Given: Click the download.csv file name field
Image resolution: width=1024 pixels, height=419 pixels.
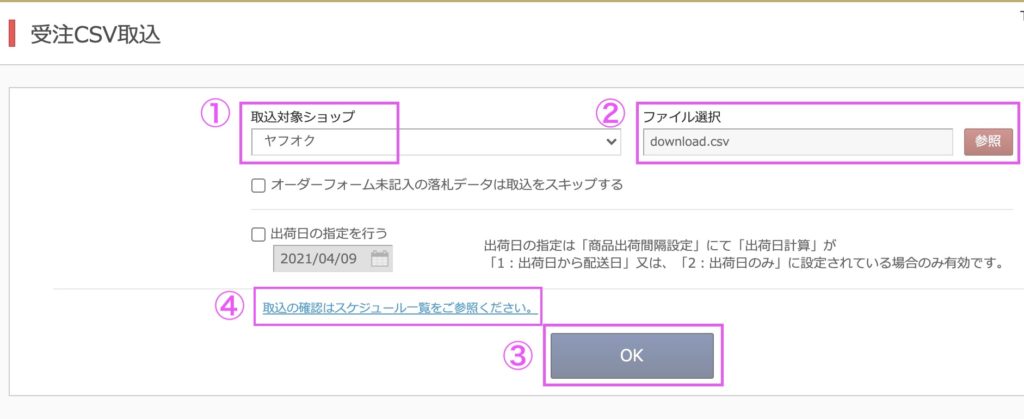Looking at the screenshot, I should pyautogui.click(x=797, y=142).
